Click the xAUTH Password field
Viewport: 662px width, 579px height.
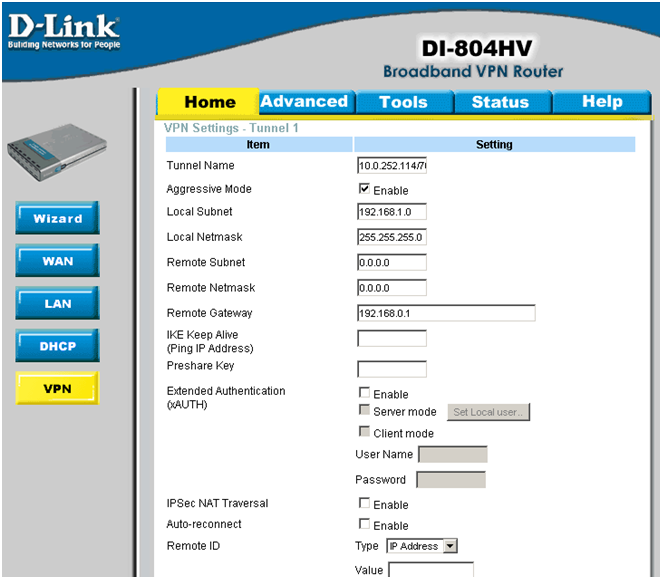(x=451, y=480)
